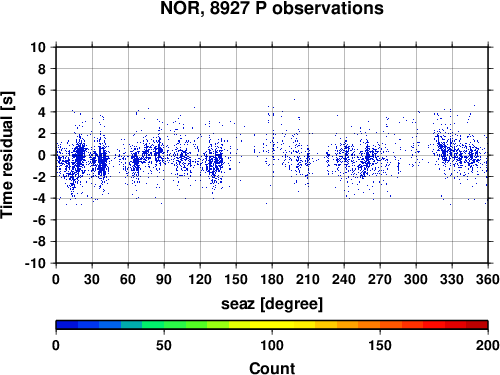Click the Count colorbar label
The height and width of the screenshot is (375, 500).
coord(272,368)
